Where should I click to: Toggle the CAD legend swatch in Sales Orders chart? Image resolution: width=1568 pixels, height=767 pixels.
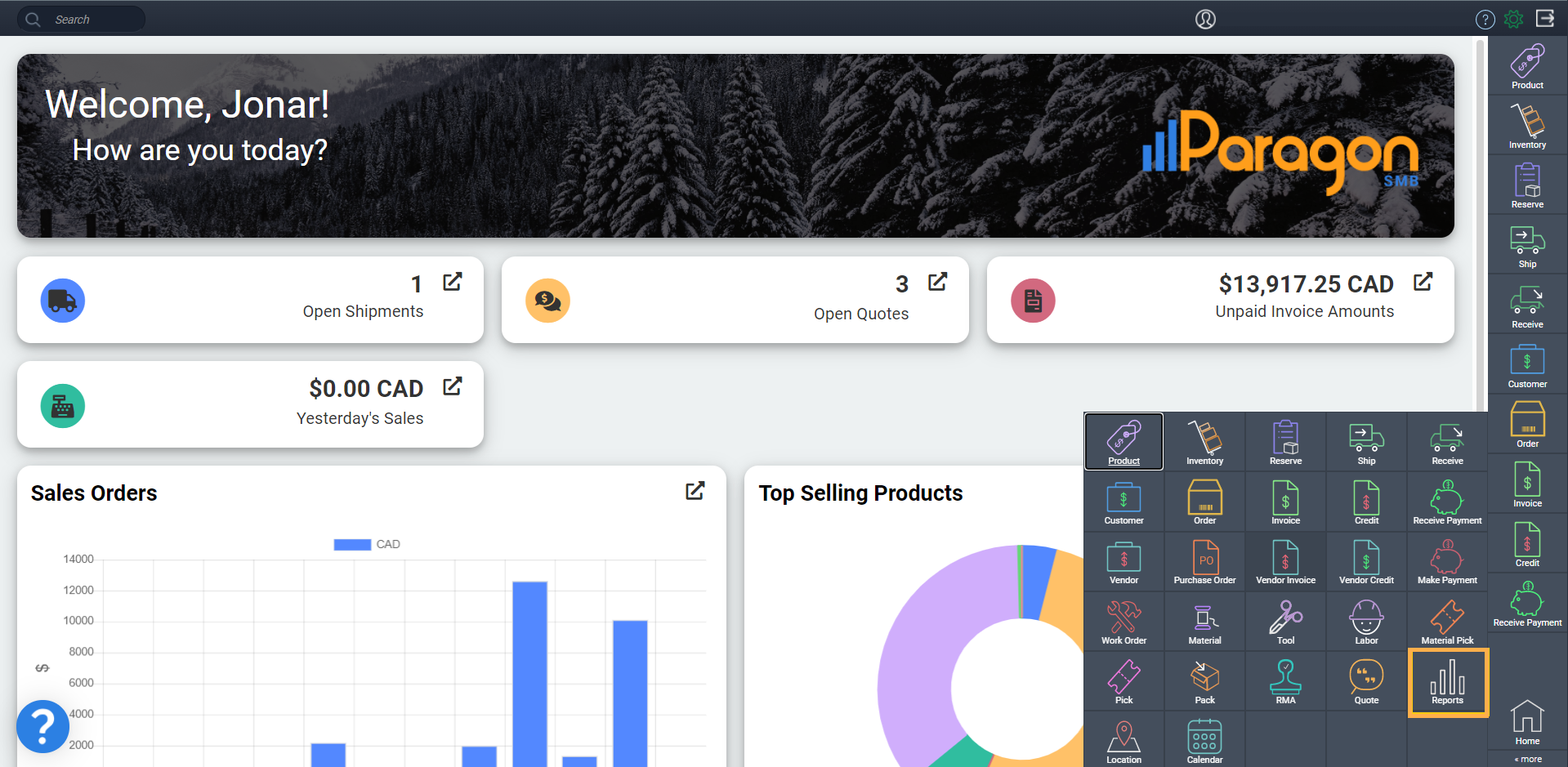pos(352,544)
